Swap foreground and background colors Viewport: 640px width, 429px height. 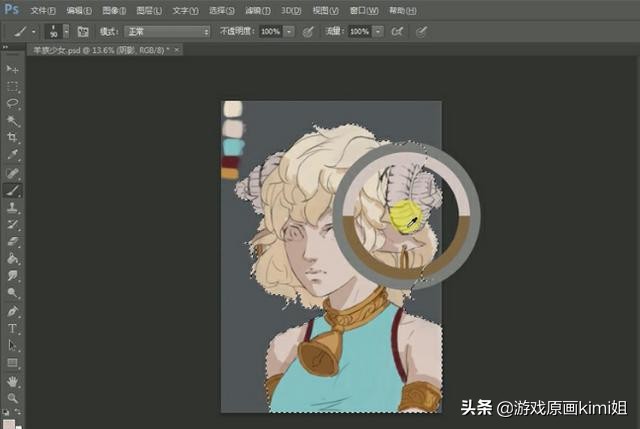pyautogui.click(x=18, y=412)
